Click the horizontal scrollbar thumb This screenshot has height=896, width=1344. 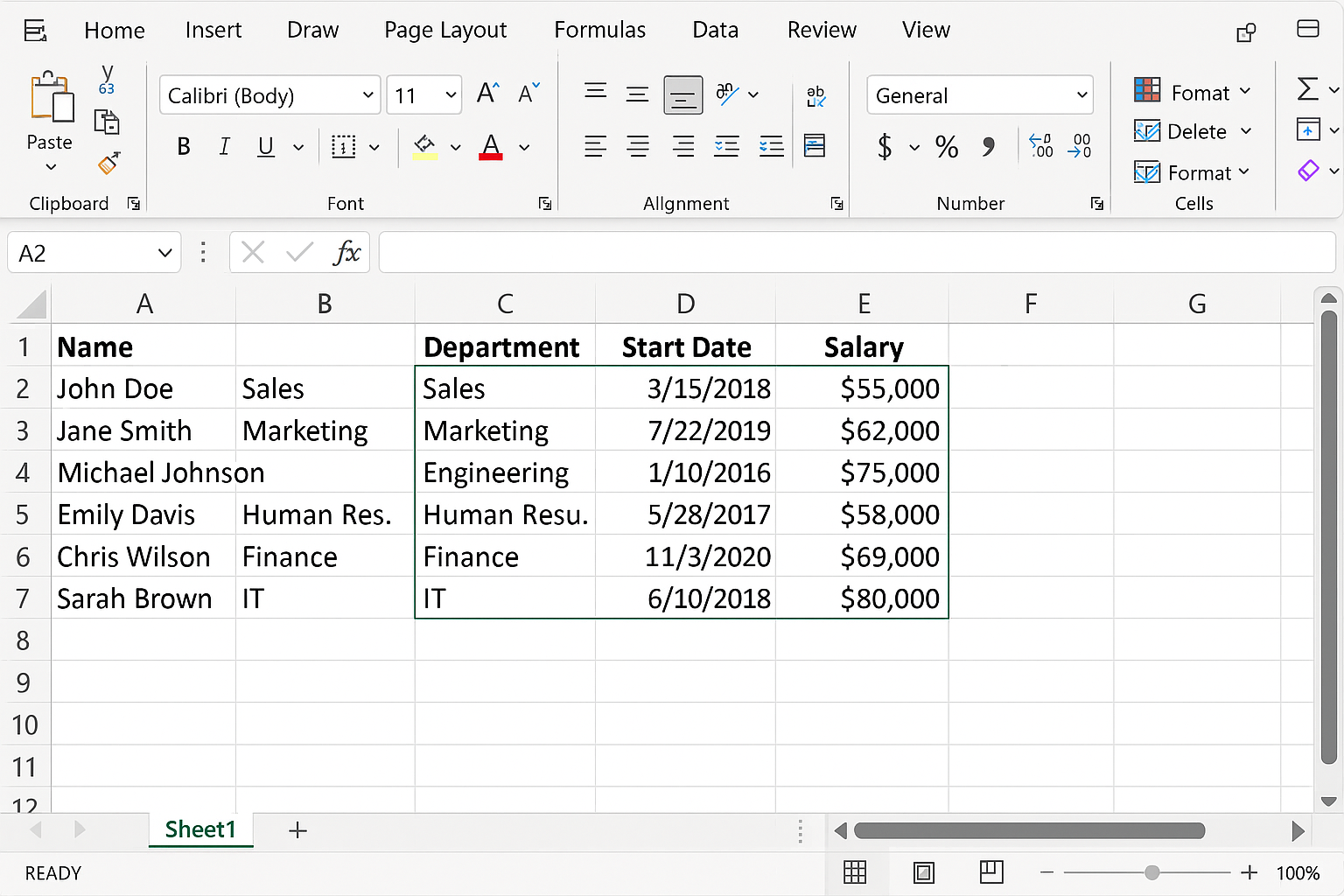click(x=1030, y=830)
